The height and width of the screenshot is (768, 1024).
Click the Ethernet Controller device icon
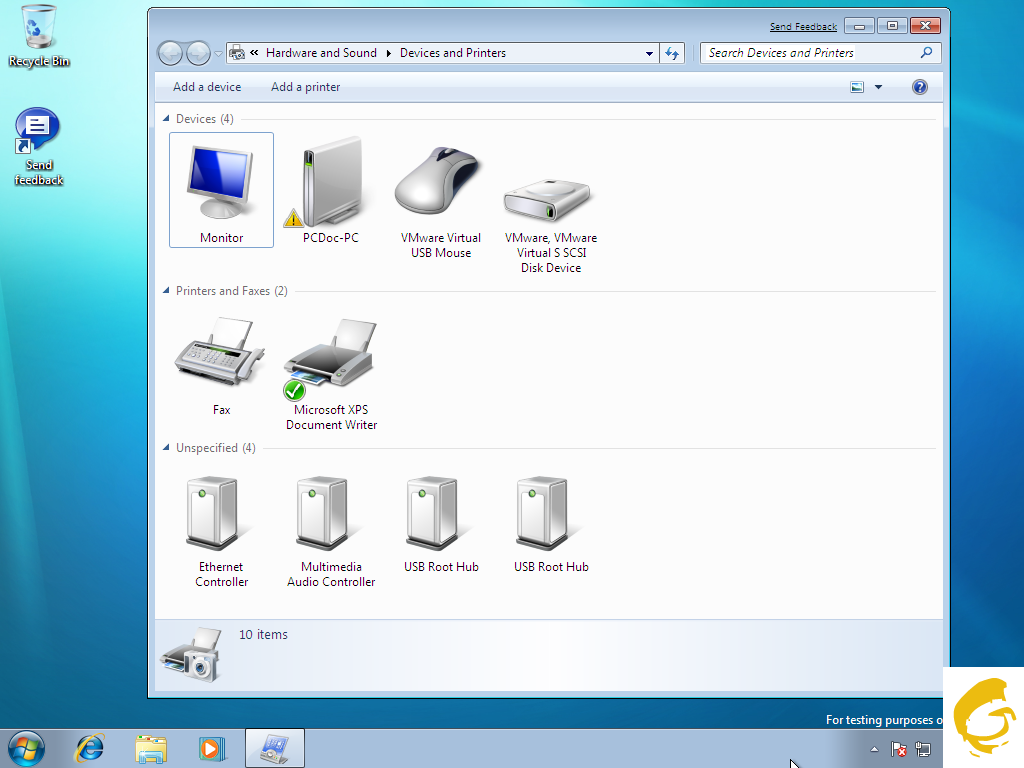coord(221,515)
